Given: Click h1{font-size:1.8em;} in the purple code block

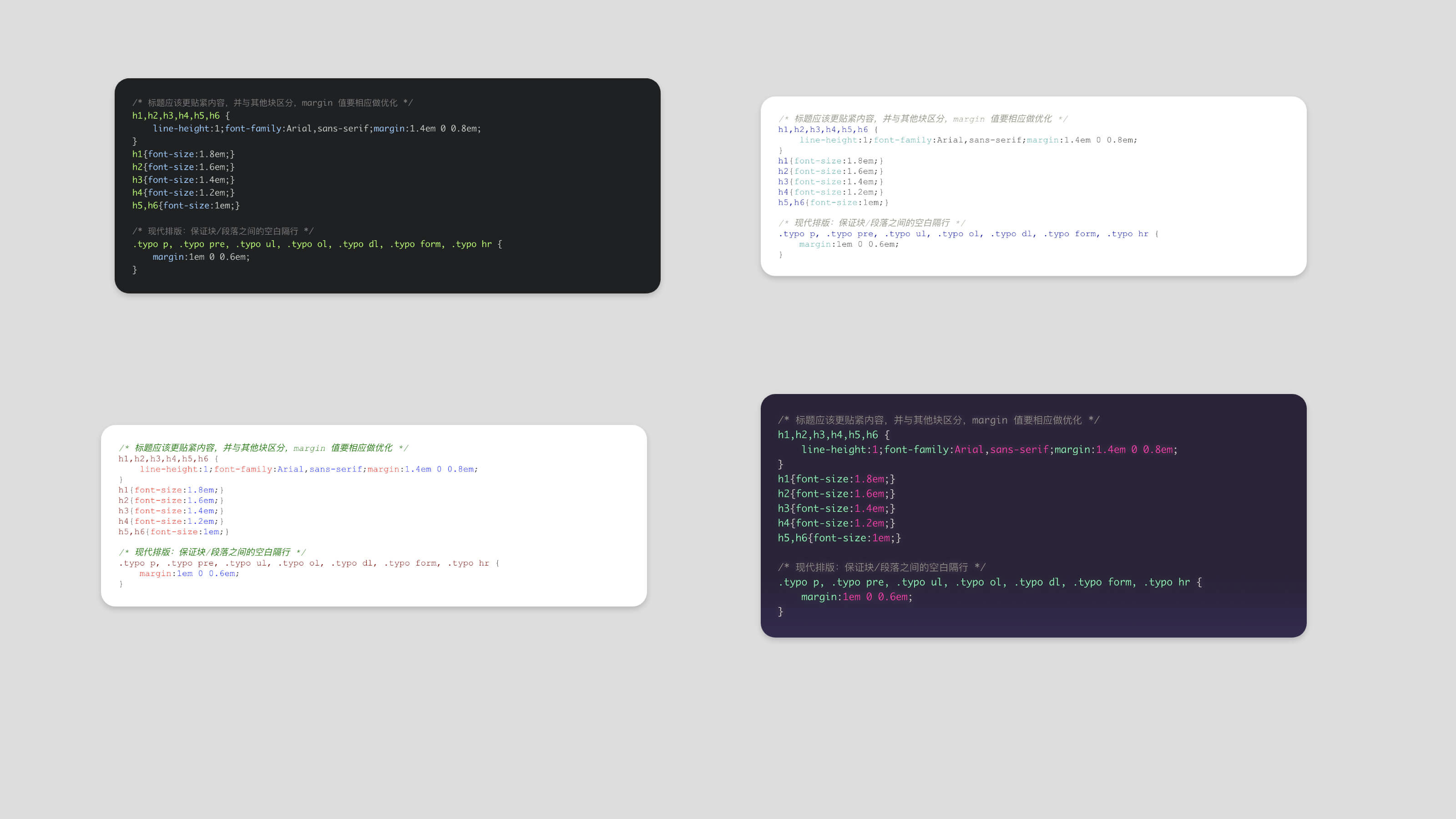Looking at the screenshot, I should click(x=837, y=479).
